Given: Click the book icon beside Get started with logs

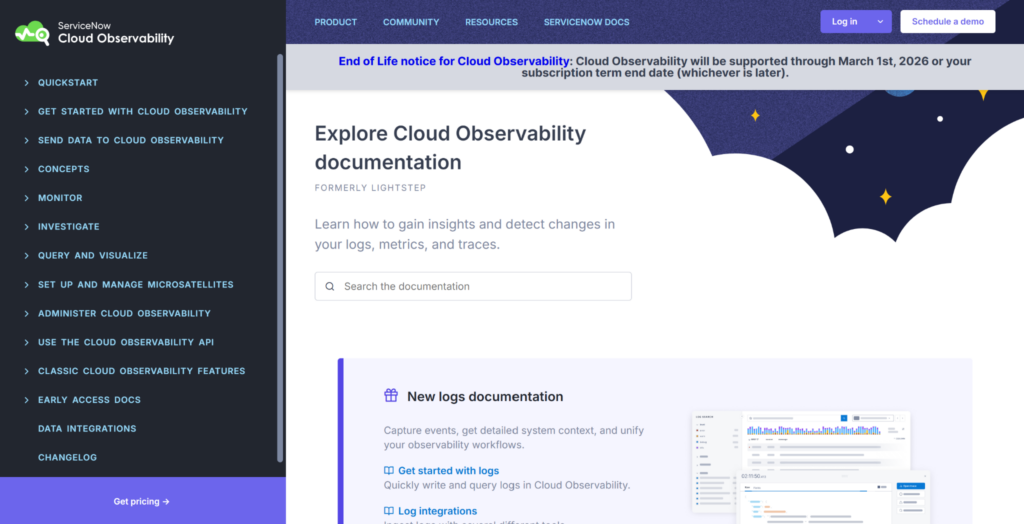Looking at the screenshot, I should pyautogui.click(x=389, y=470).
